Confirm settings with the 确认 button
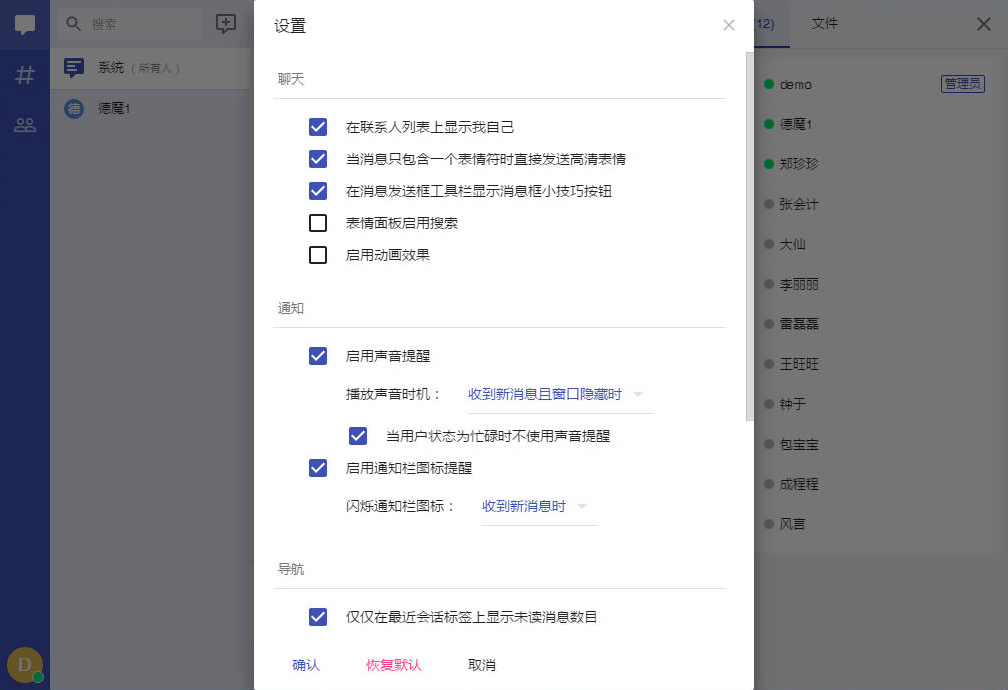This screenshot has width=1008, height=690. point(305,664)
